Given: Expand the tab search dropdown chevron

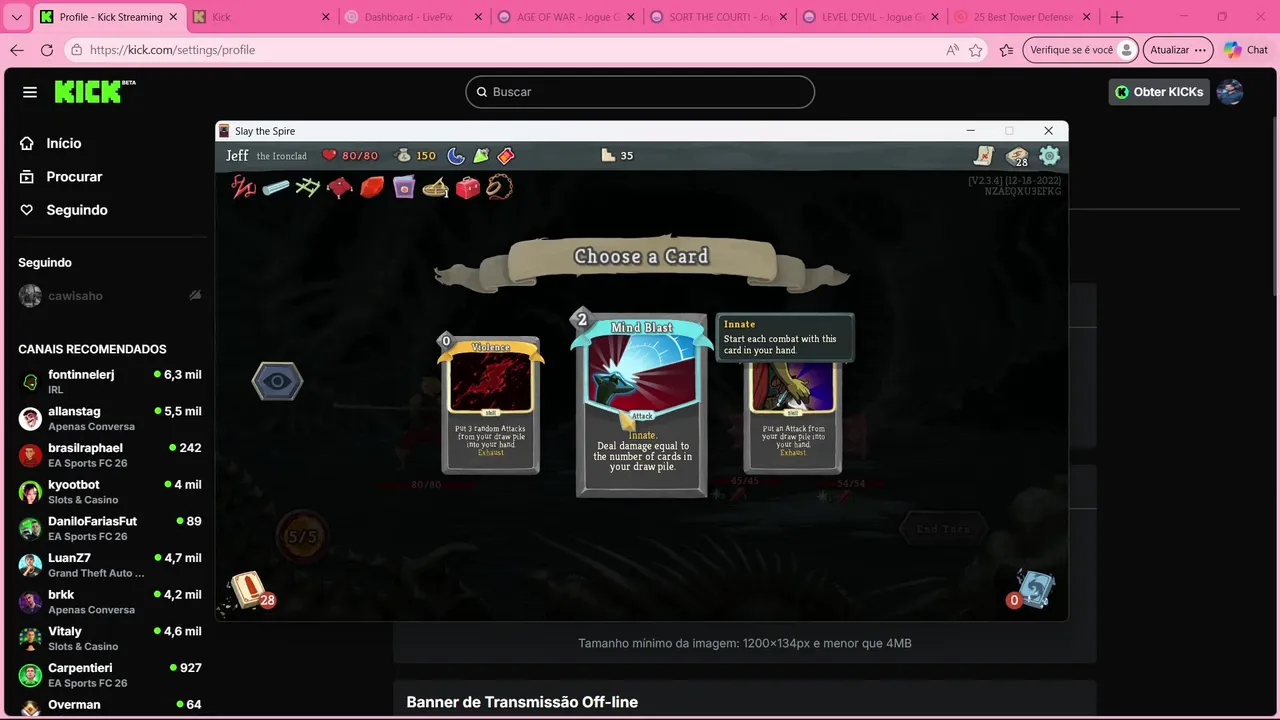Looking at the screenshot, I should click(x=16, y=17).
